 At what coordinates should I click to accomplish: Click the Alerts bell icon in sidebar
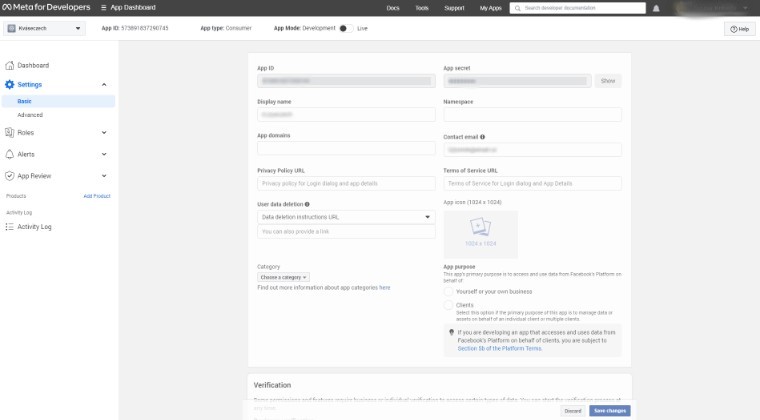9,154
